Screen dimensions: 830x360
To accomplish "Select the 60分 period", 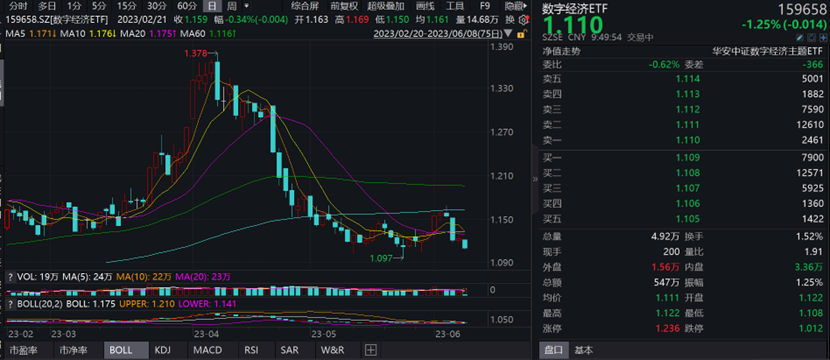I will 187,6.
